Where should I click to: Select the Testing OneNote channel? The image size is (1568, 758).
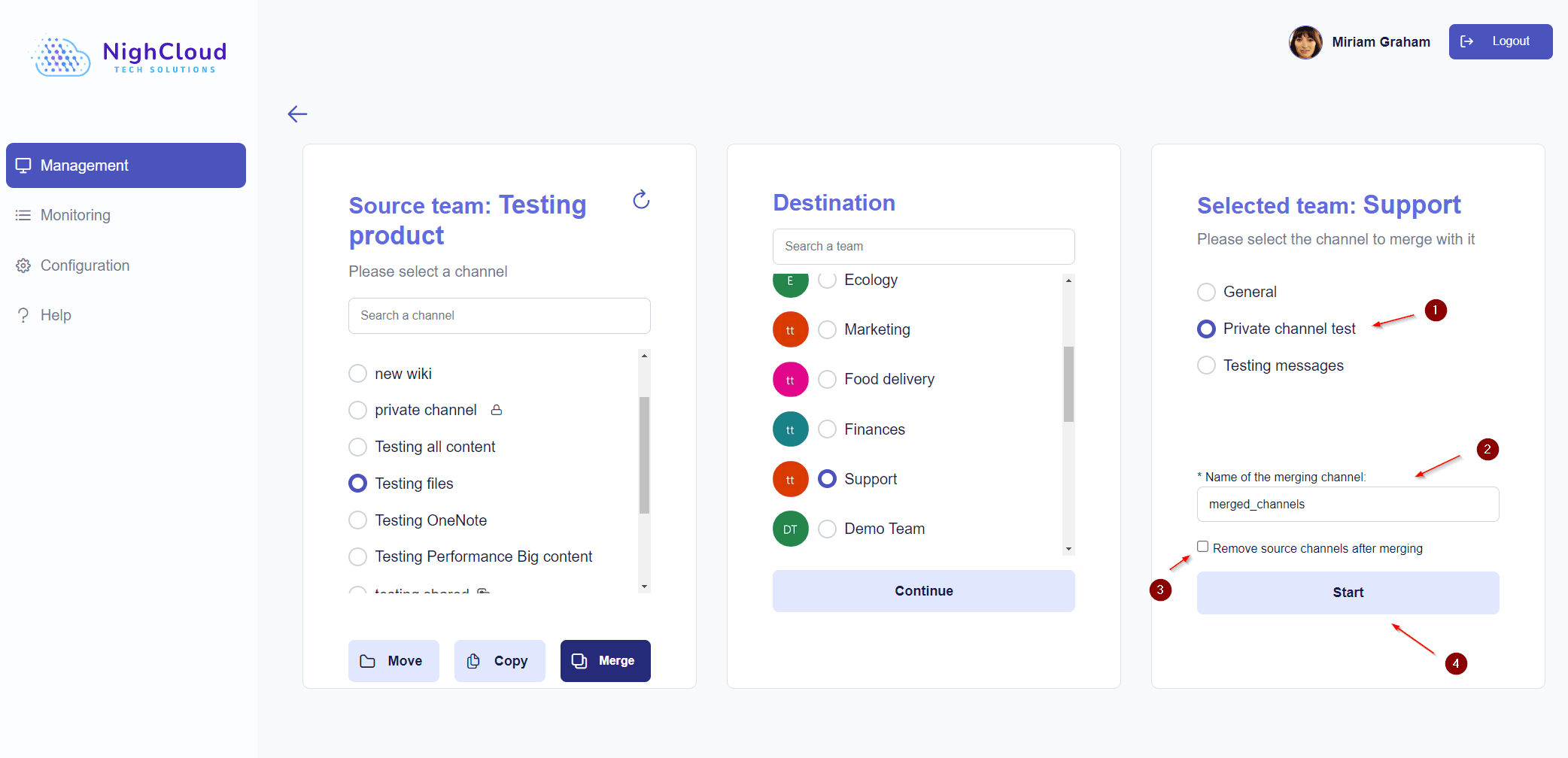pos(358,520)
